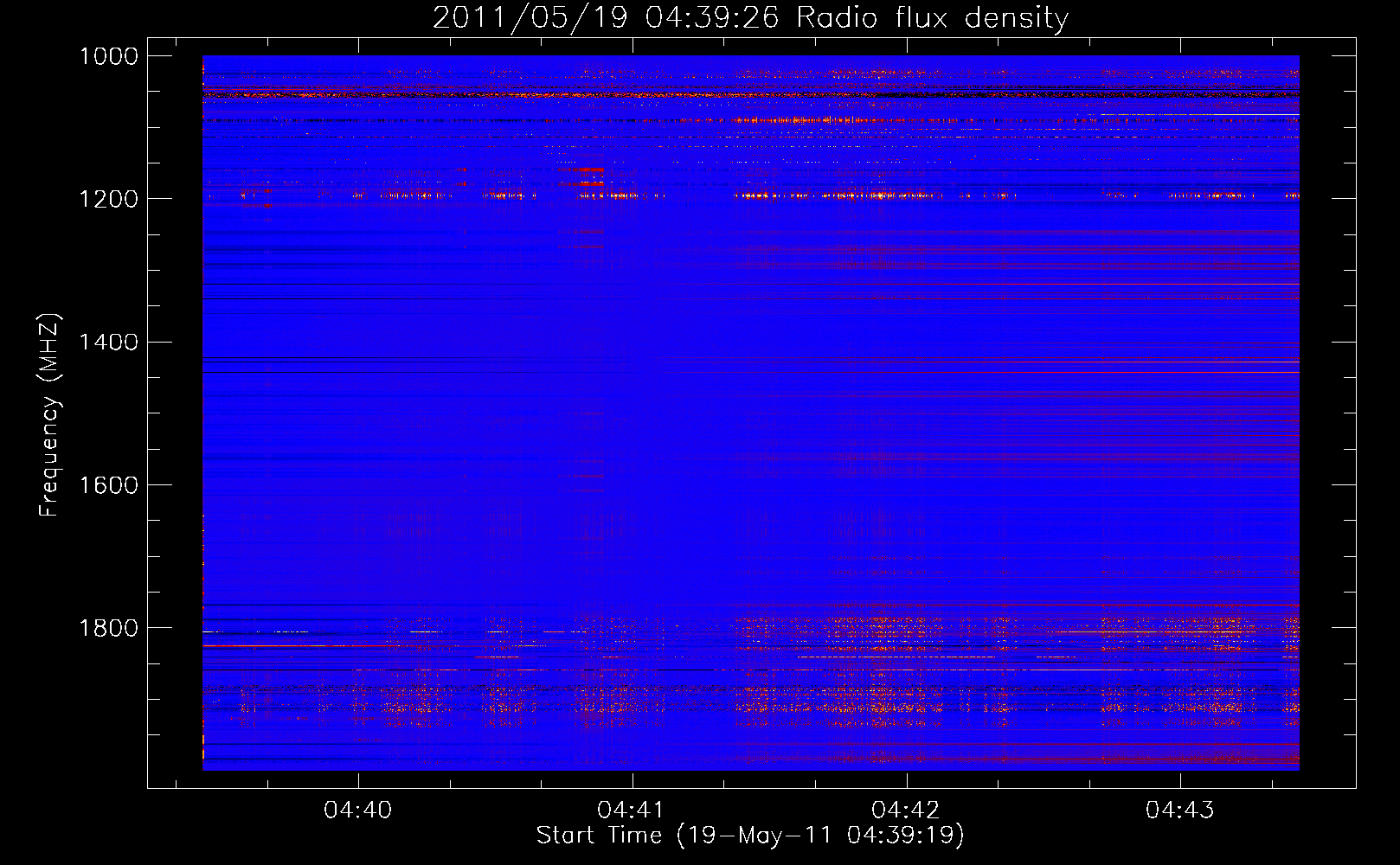Click the 1600 frequency tick label

coord(109,485)
